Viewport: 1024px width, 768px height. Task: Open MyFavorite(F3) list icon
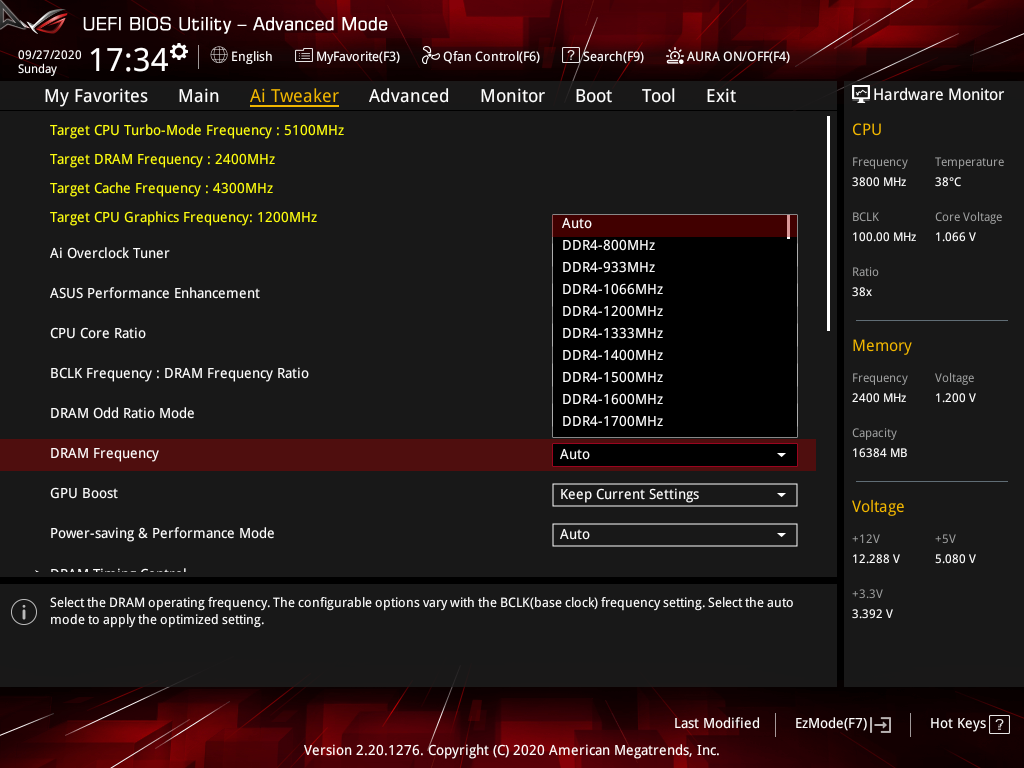click(x=304, y=56)
